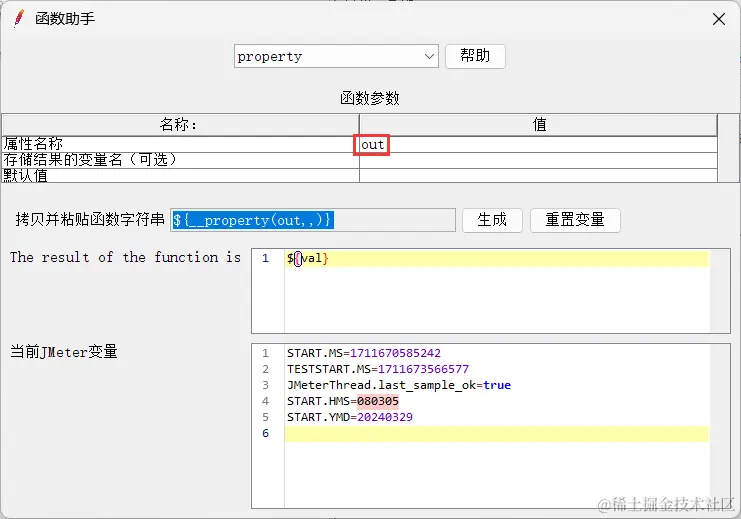This screenshot has height=519, width=741.
Task: Click the JMeter variables area vertical scrollbar
Action: (x=720, y=426)
